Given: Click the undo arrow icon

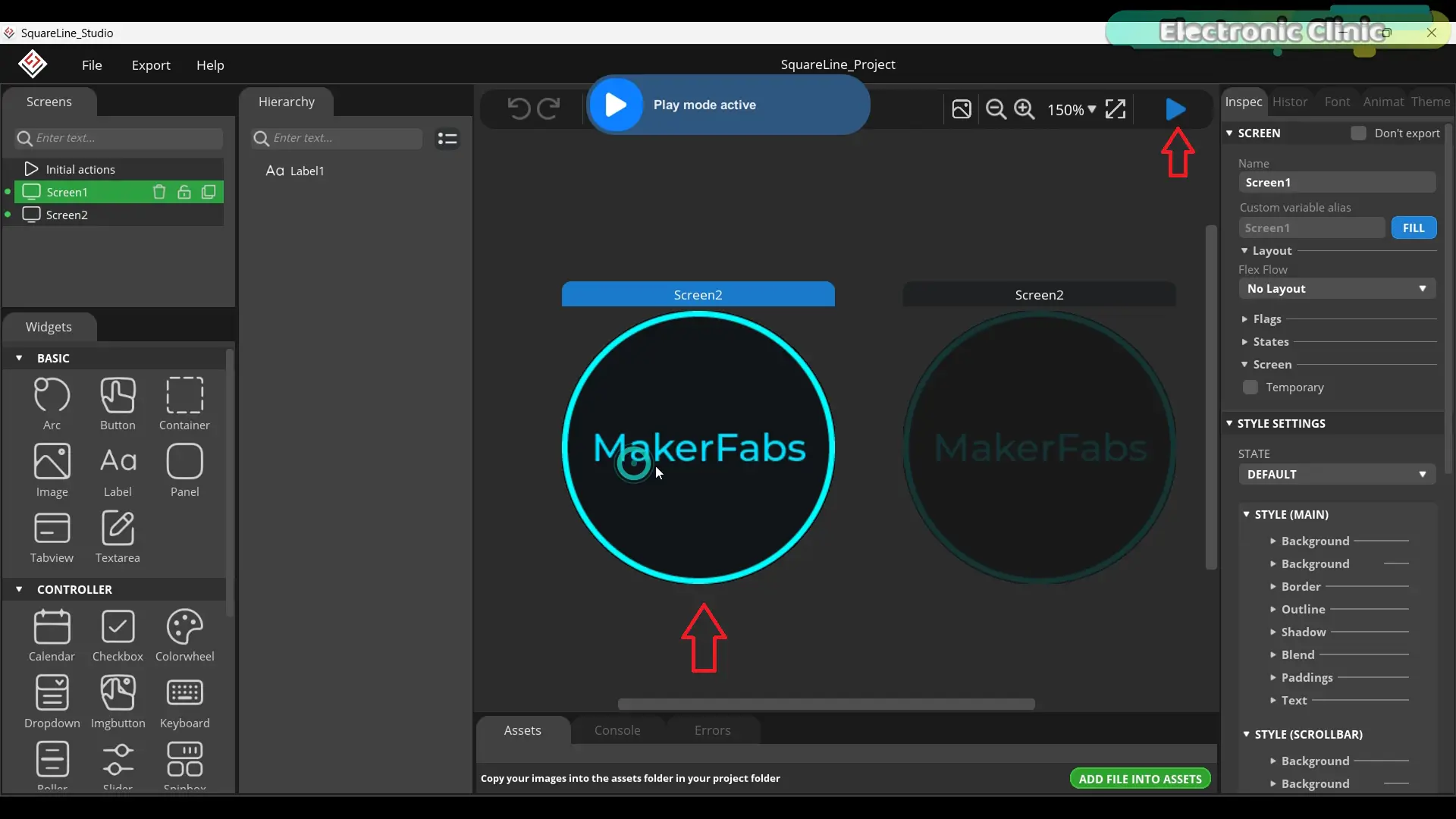Looking at the screenshot, I should tap(519, 108).
